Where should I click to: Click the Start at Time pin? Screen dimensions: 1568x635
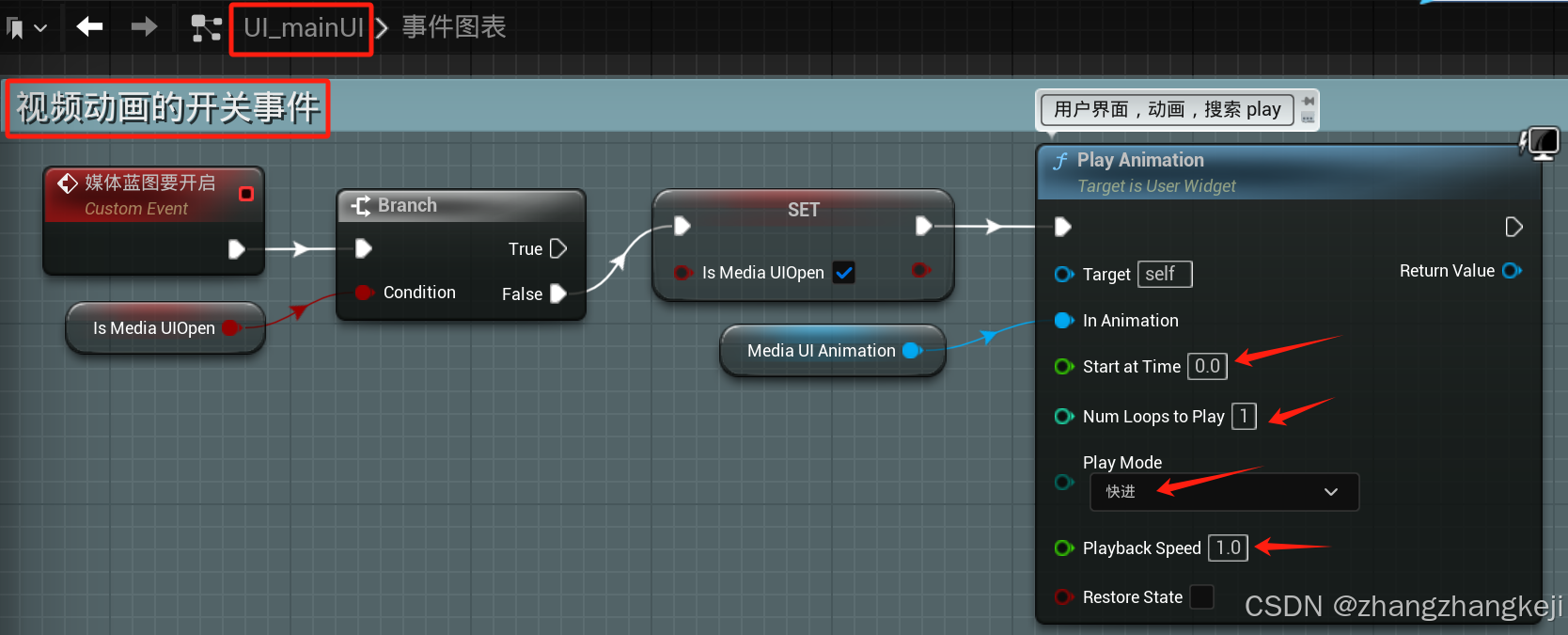tap(1064, 367)
